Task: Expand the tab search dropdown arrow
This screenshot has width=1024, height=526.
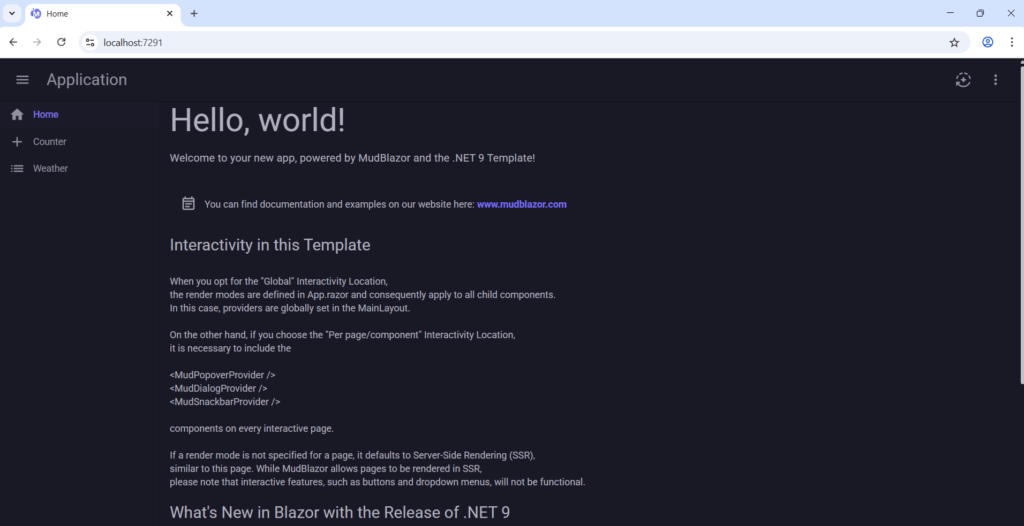Action: (x=12, y=14)
